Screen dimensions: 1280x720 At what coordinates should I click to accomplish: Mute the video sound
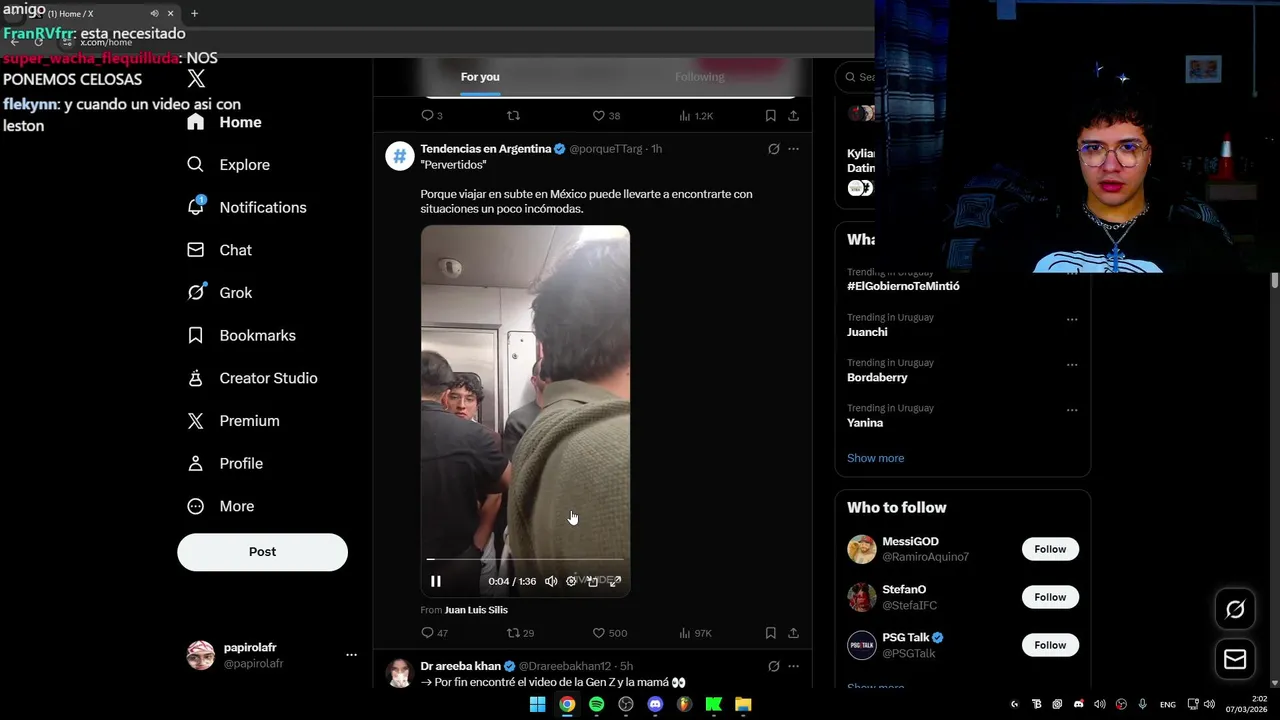pos(551,581)
